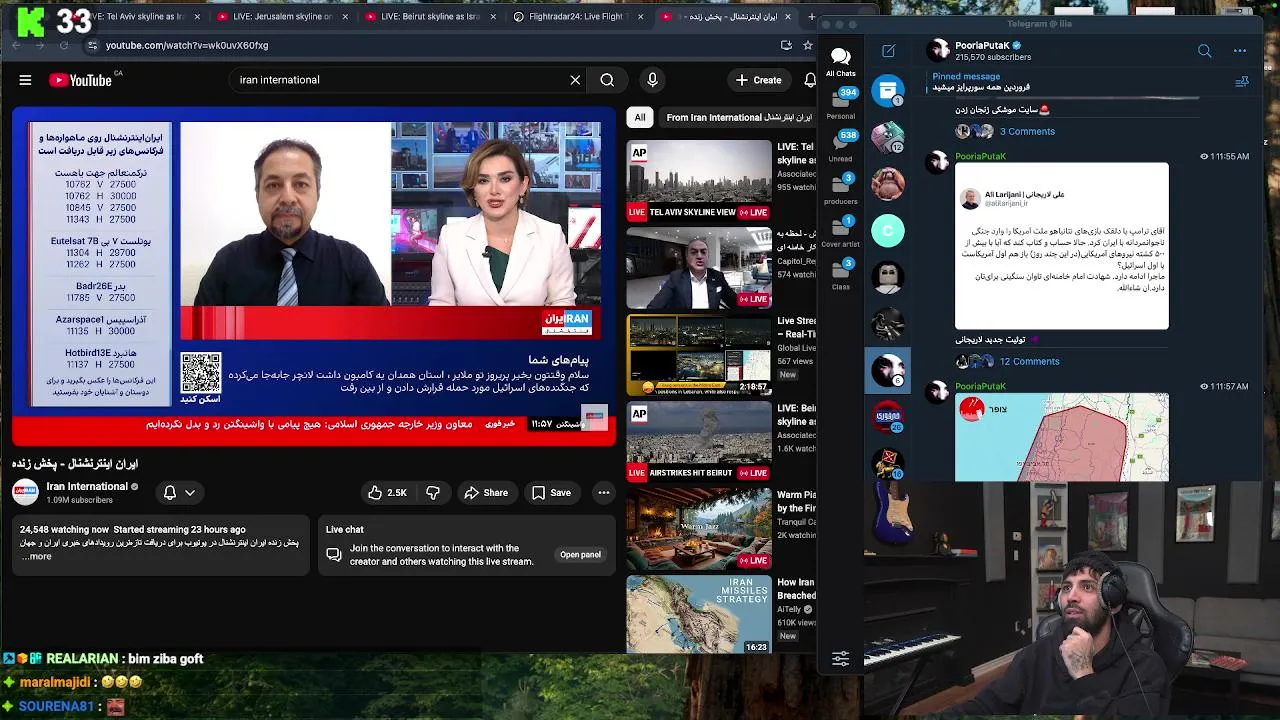View the Ali Larijani tweet image

pyautogui.click(x=1062, y=246)
